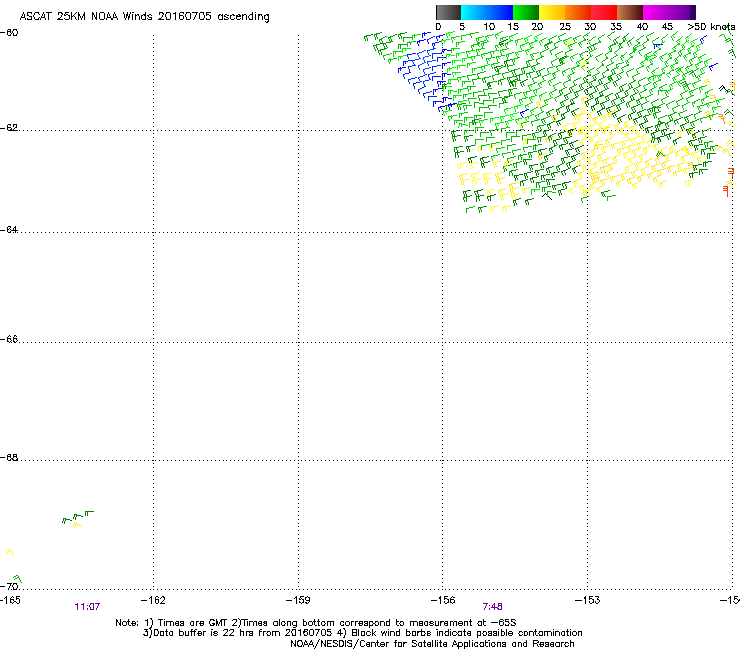Image resolution: width=740 pixels, height=650 pixels.
Task: Select the gray 0-5 knots color segment
Action: (448, 12)
